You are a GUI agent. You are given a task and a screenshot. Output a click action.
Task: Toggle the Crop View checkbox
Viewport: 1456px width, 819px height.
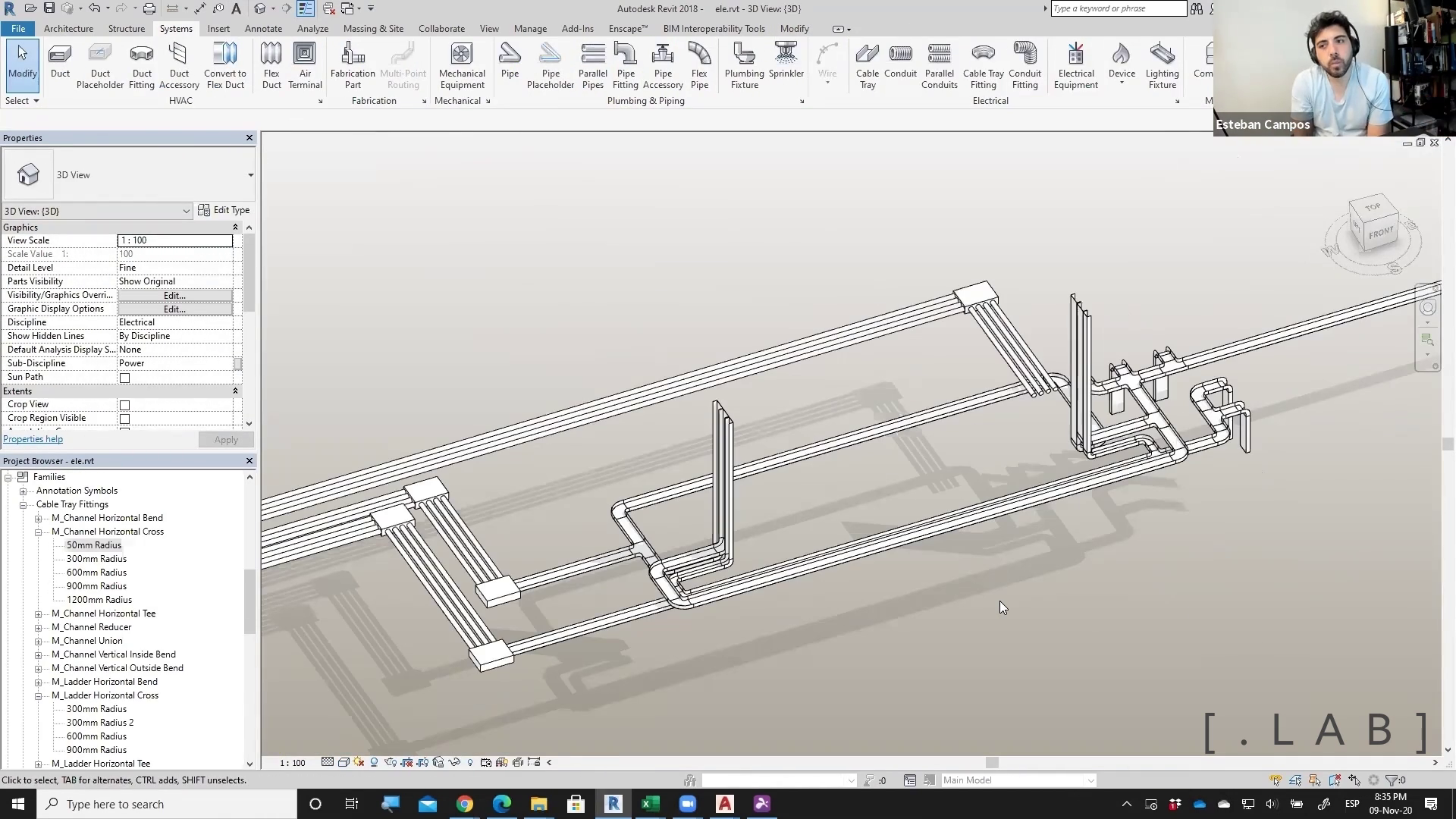[x=125, y=405]
